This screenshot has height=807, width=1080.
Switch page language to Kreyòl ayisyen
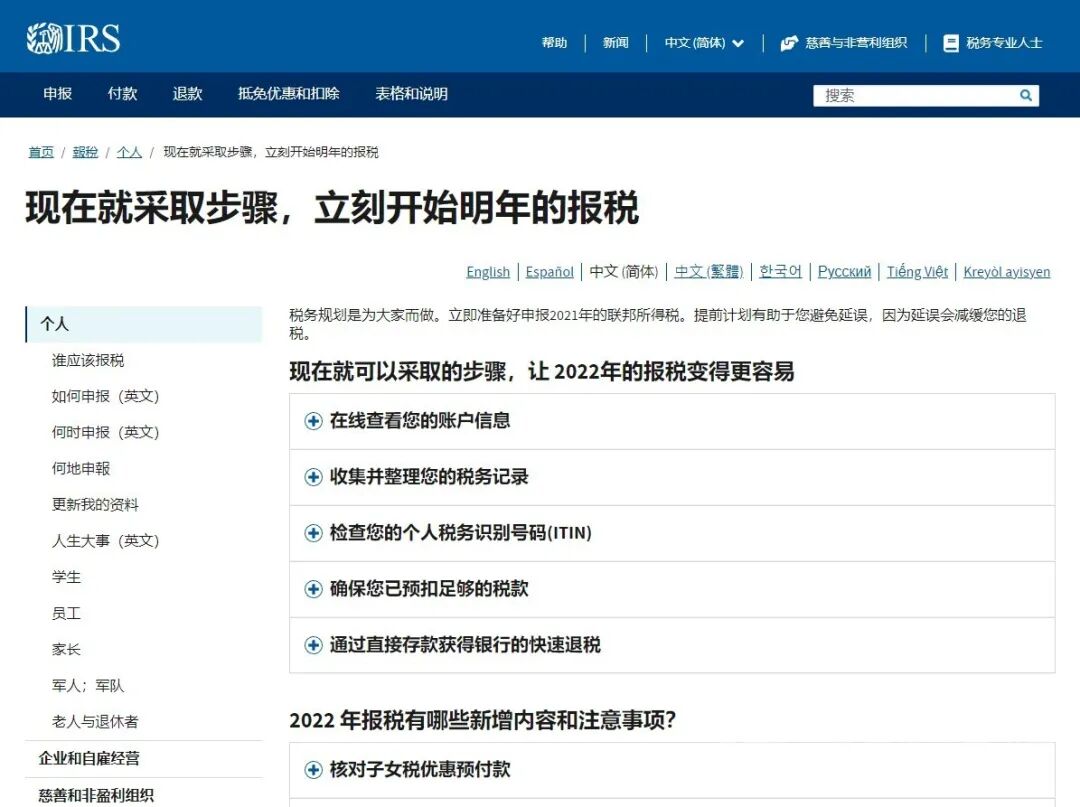(x=1007, y=272)
